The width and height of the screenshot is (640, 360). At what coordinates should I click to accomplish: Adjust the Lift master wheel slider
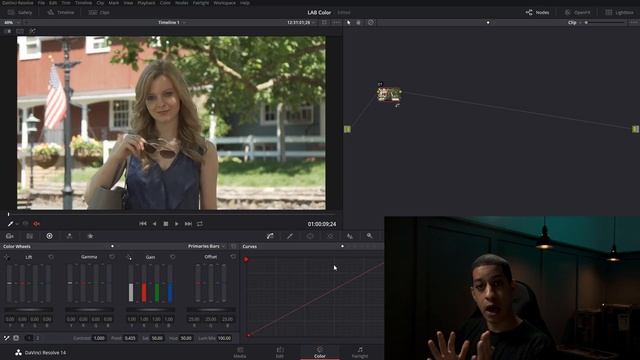coord(29,310)
